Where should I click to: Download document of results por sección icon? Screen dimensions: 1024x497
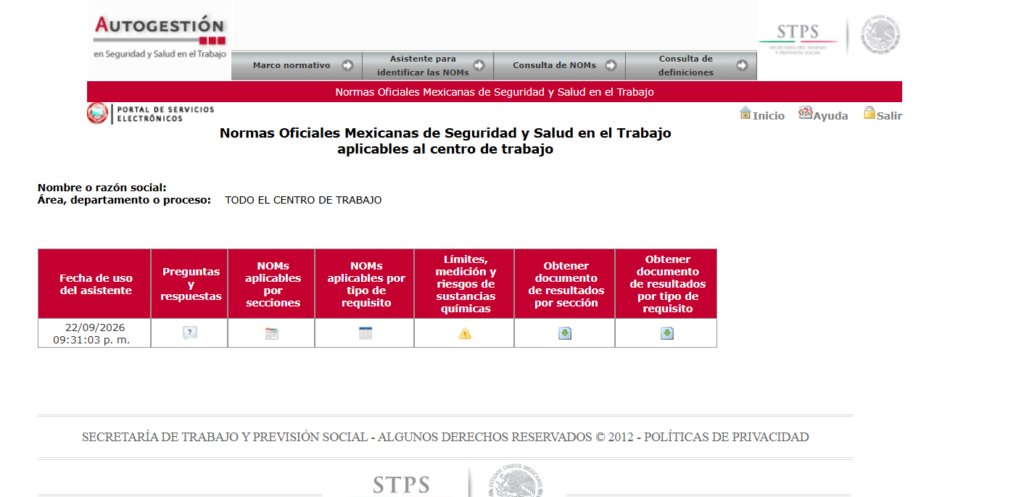(x=565, y=334)
